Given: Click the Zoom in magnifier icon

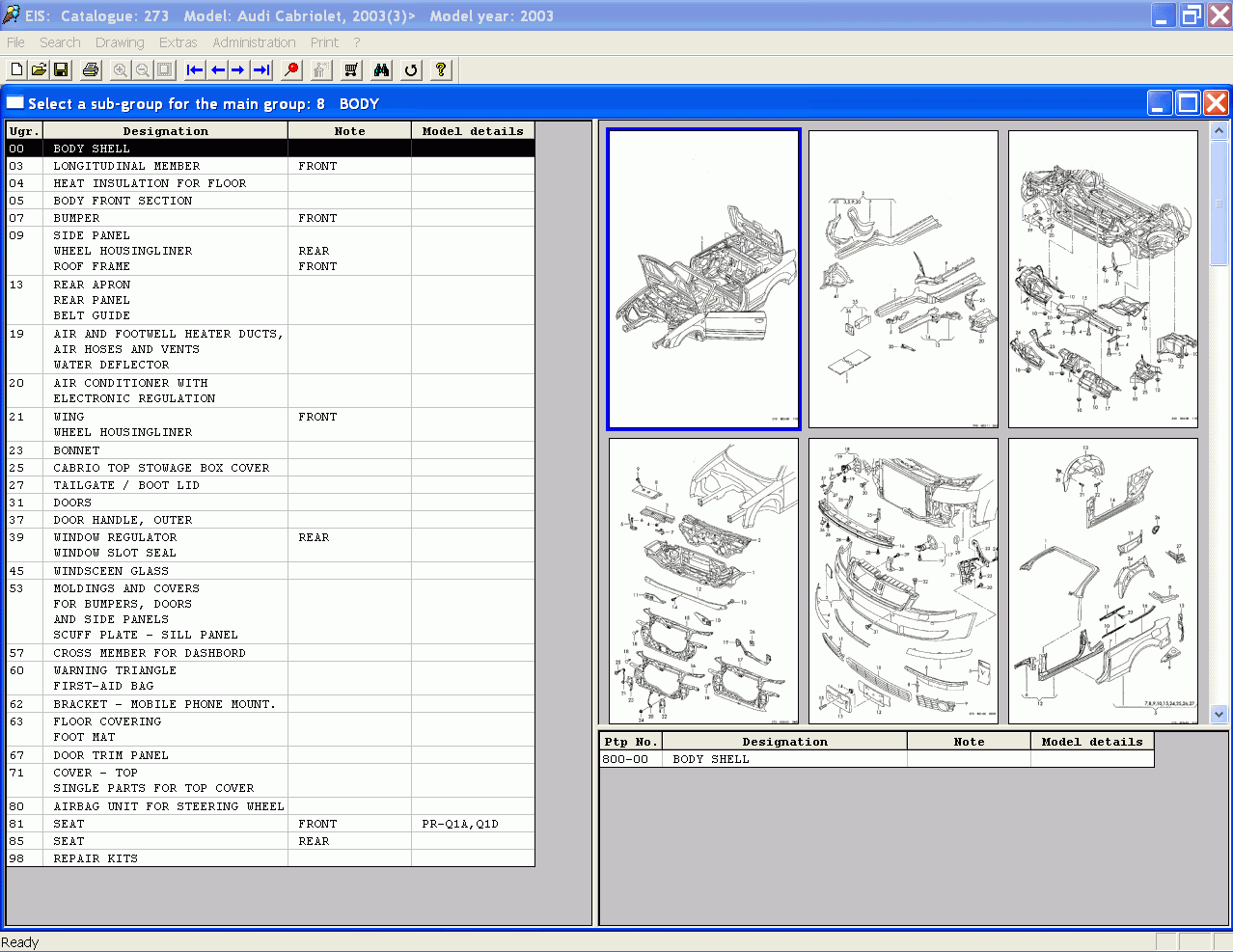Looking at the screenshot, I should (x=121, y=69).
